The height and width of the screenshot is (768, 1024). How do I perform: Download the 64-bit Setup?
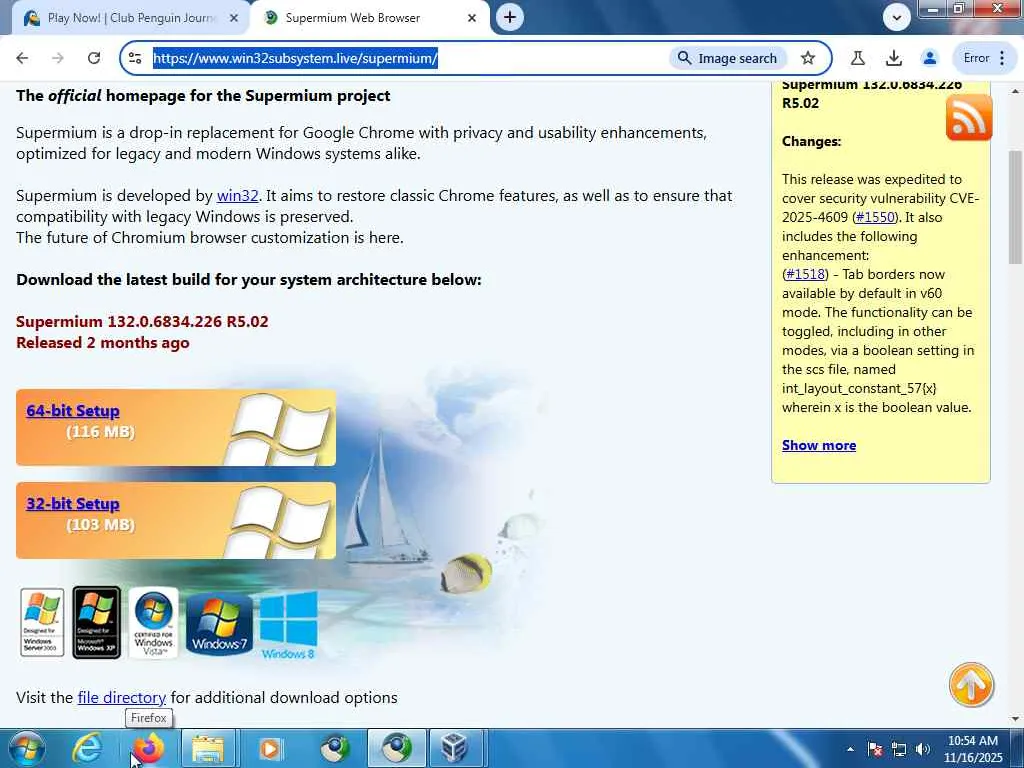point(73,411)
